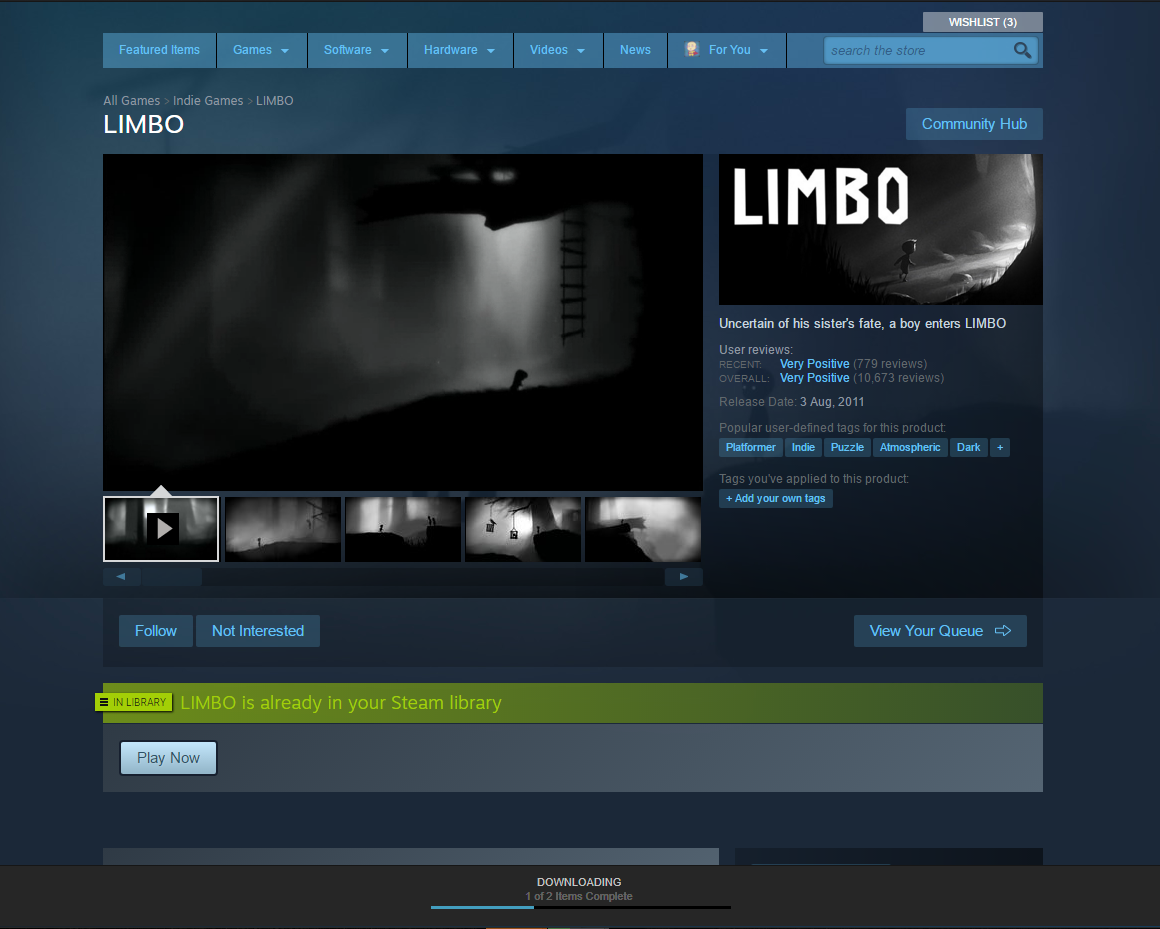Click Add your own tags
Image resolution: width=1160 pixels, height=929 pixels.
[x=775, y=499]
